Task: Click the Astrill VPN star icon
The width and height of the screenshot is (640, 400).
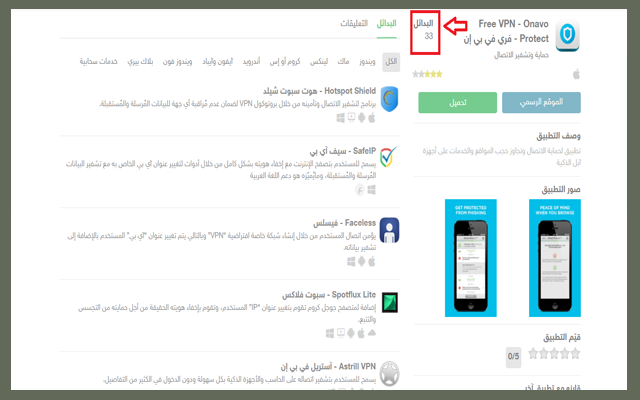Action: pos(389,373)
